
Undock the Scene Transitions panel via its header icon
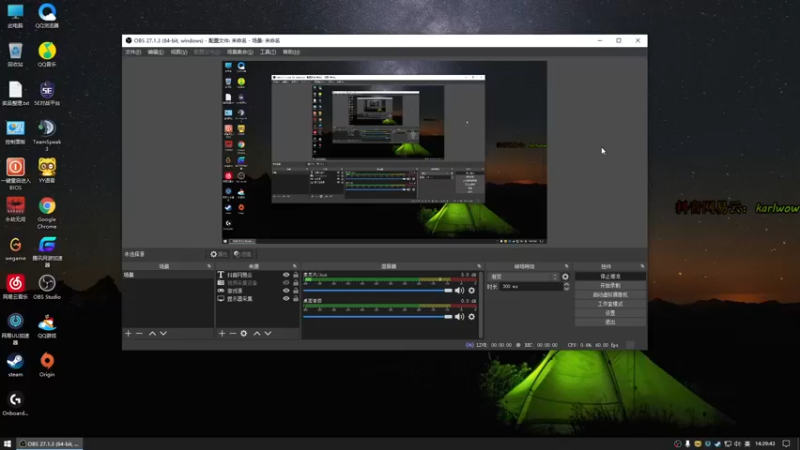566,266
